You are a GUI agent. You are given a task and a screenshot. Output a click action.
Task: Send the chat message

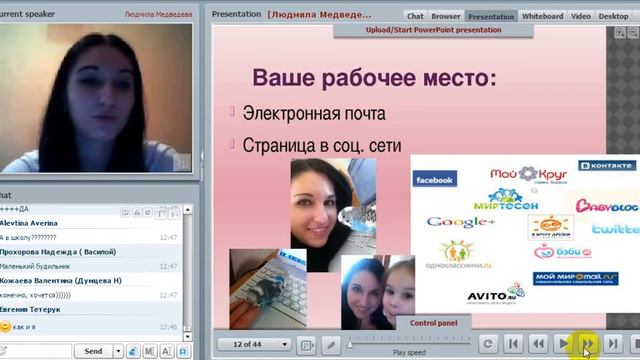[x=93, y=351]
